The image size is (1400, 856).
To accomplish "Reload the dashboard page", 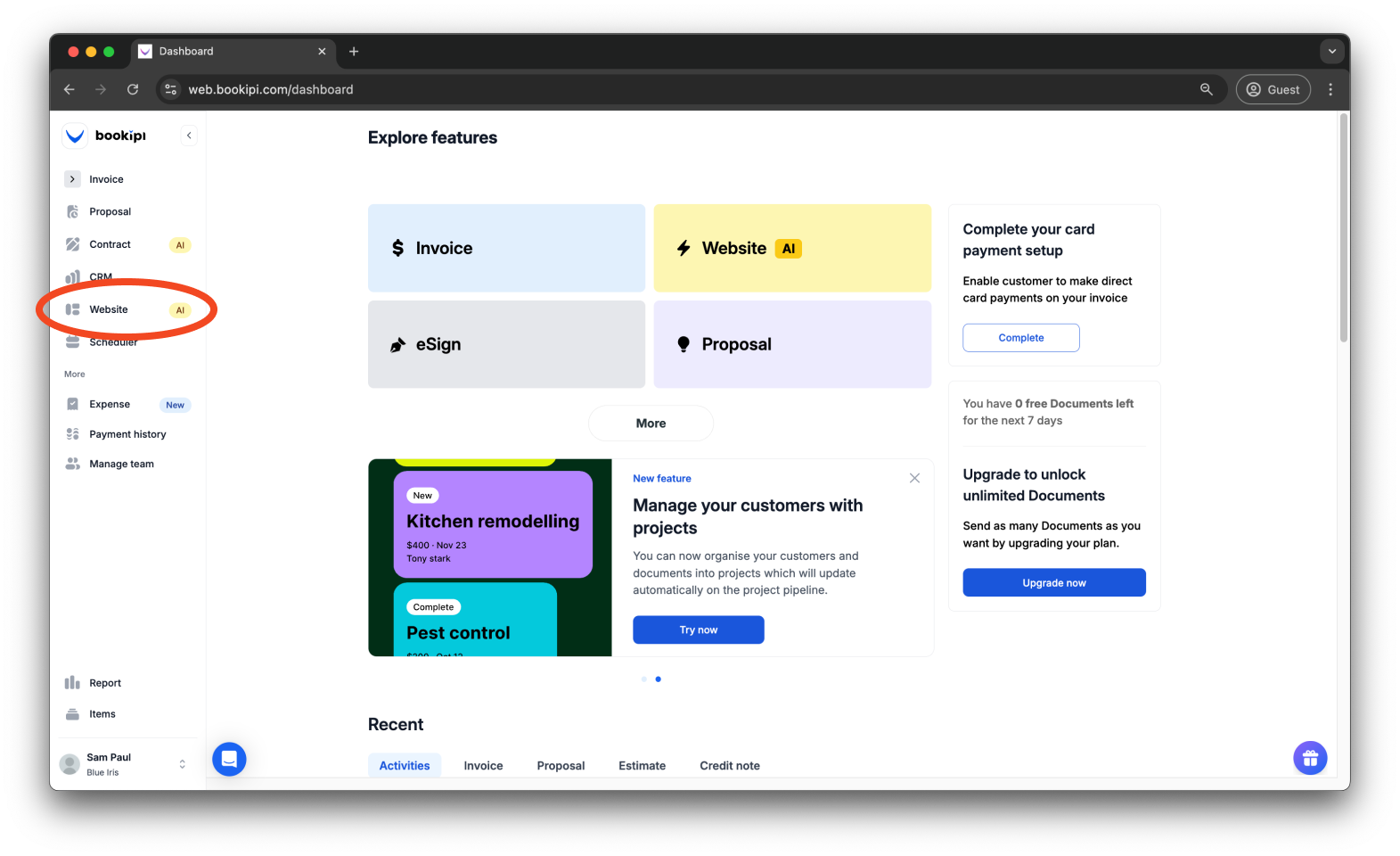I will [133, 89].
